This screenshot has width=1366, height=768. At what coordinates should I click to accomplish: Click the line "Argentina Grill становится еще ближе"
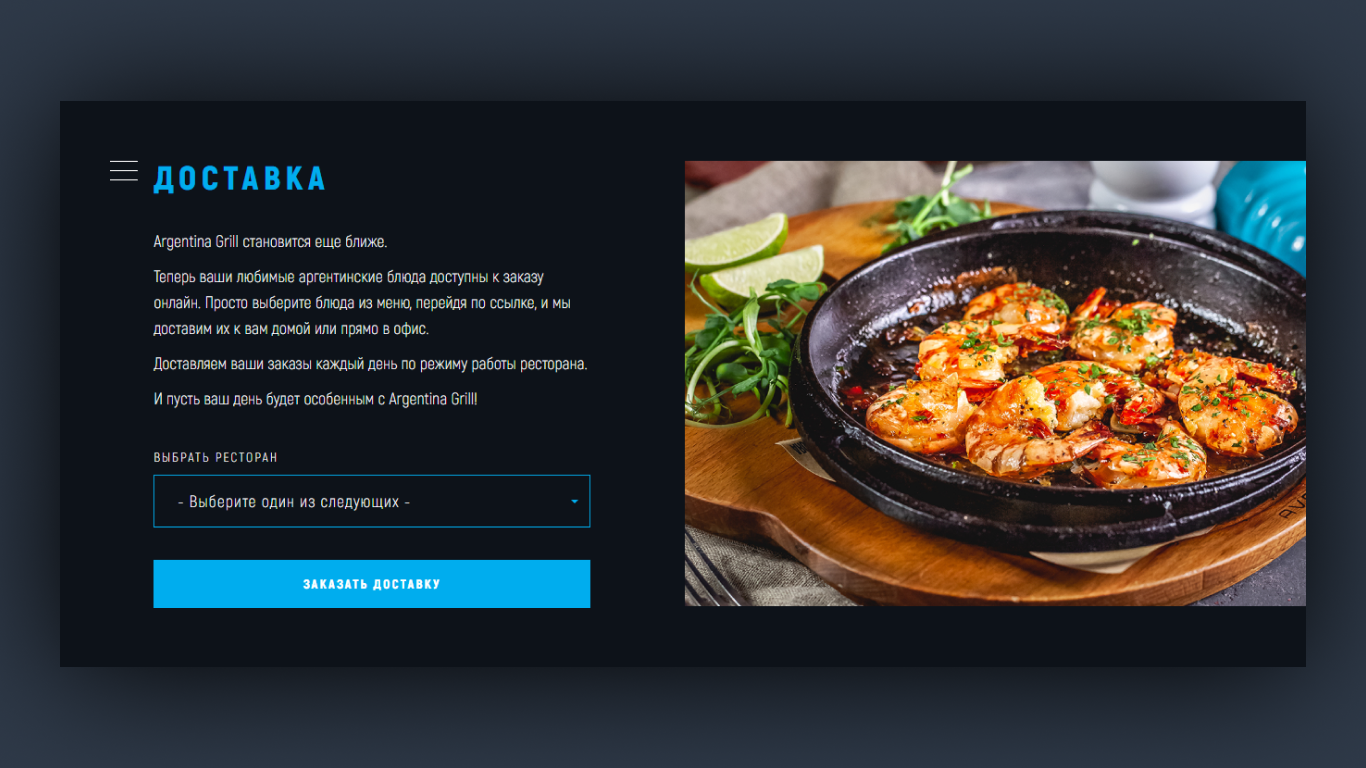coord(270,242)
